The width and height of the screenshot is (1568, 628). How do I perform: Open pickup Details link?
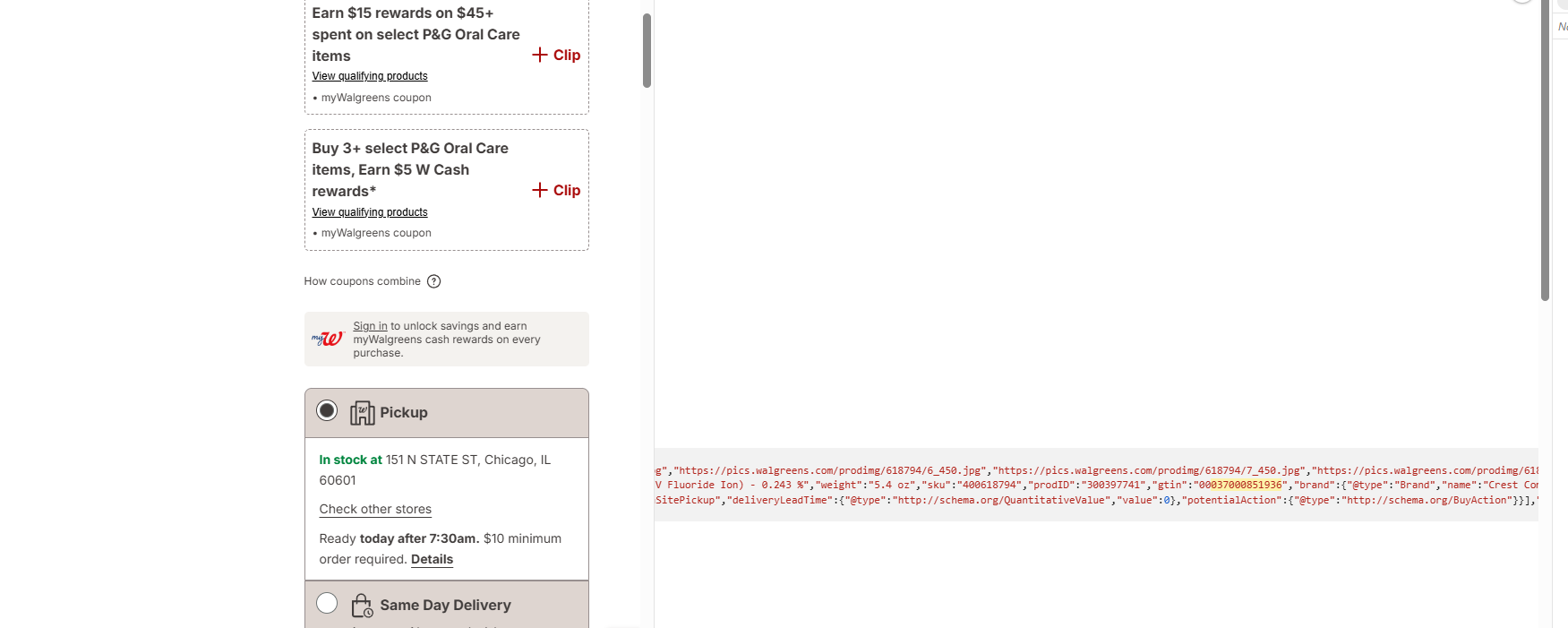(432, 559)
